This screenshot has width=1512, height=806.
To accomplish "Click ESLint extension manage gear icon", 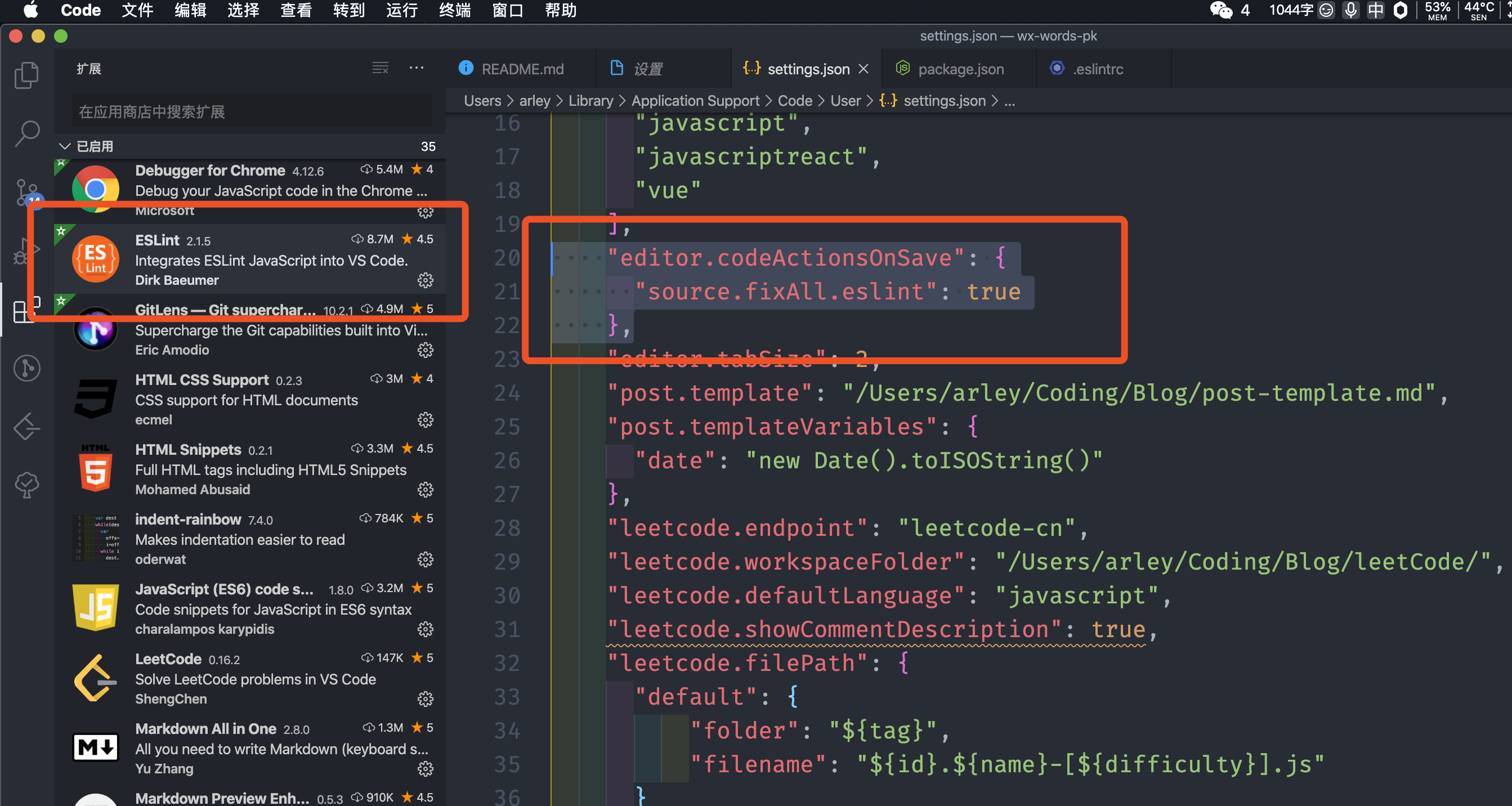I will click(x=425, y=281).
